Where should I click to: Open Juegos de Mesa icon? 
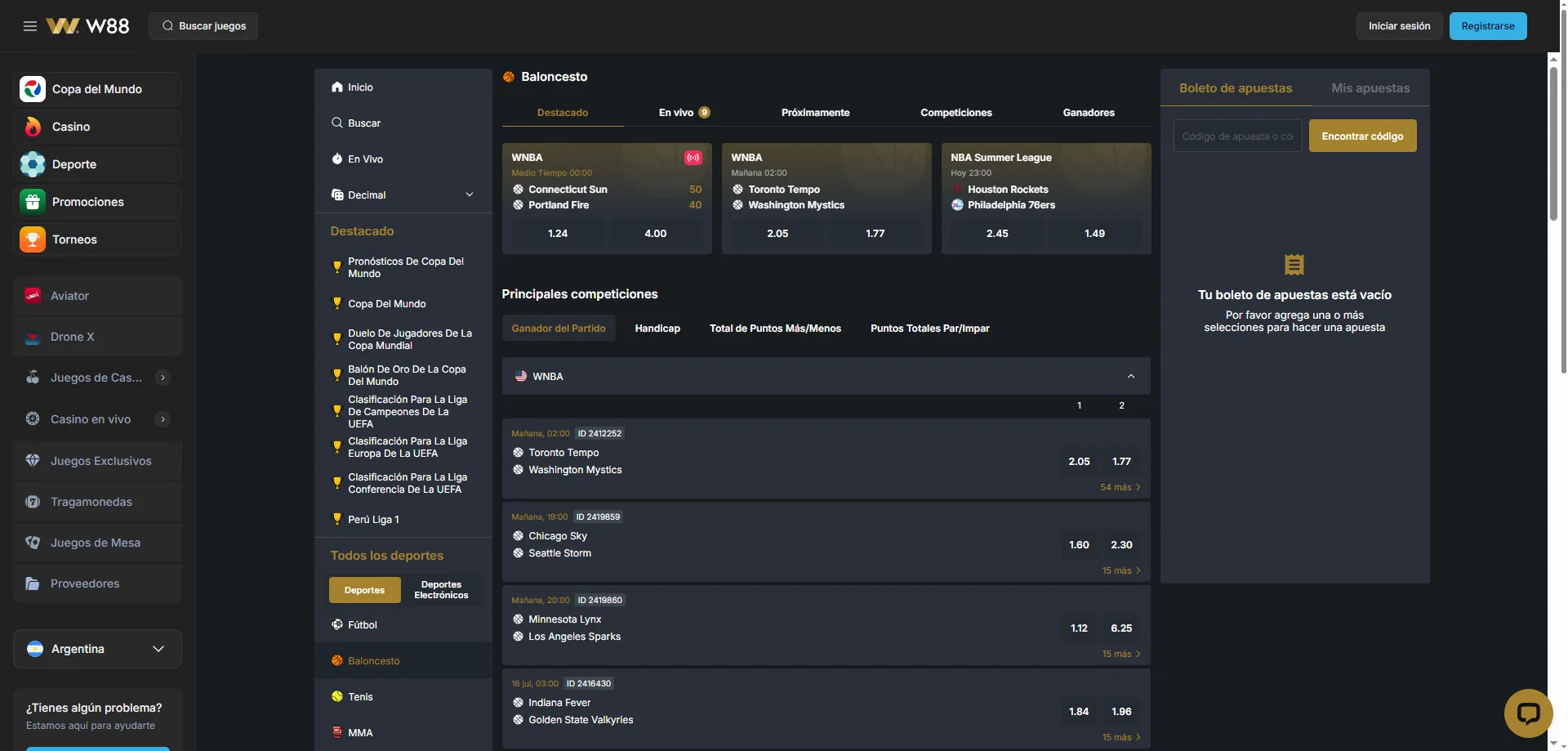pos(33,543)
